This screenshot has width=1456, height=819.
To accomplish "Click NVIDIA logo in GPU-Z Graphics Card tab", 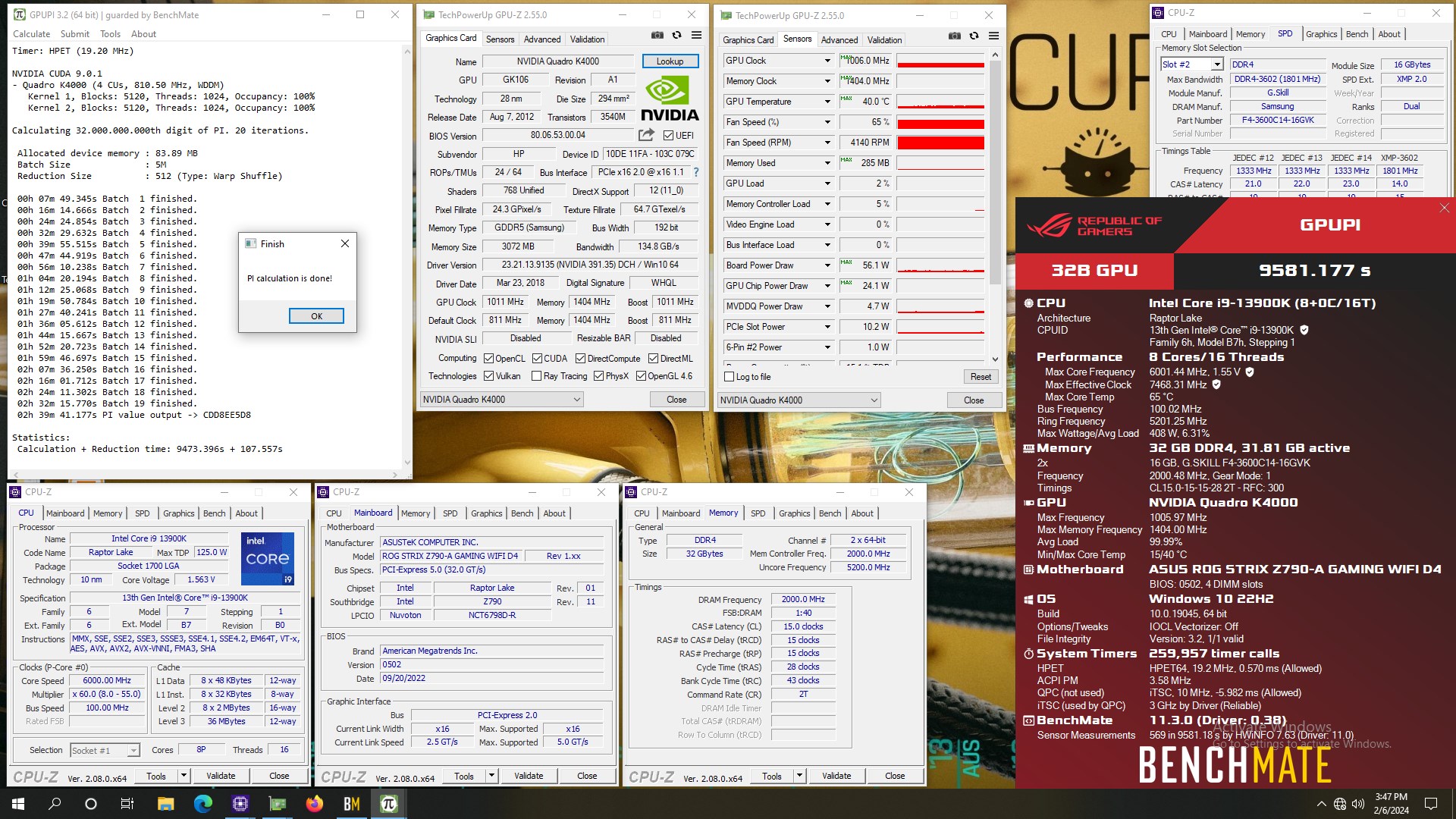I will [x=670, y=99].
